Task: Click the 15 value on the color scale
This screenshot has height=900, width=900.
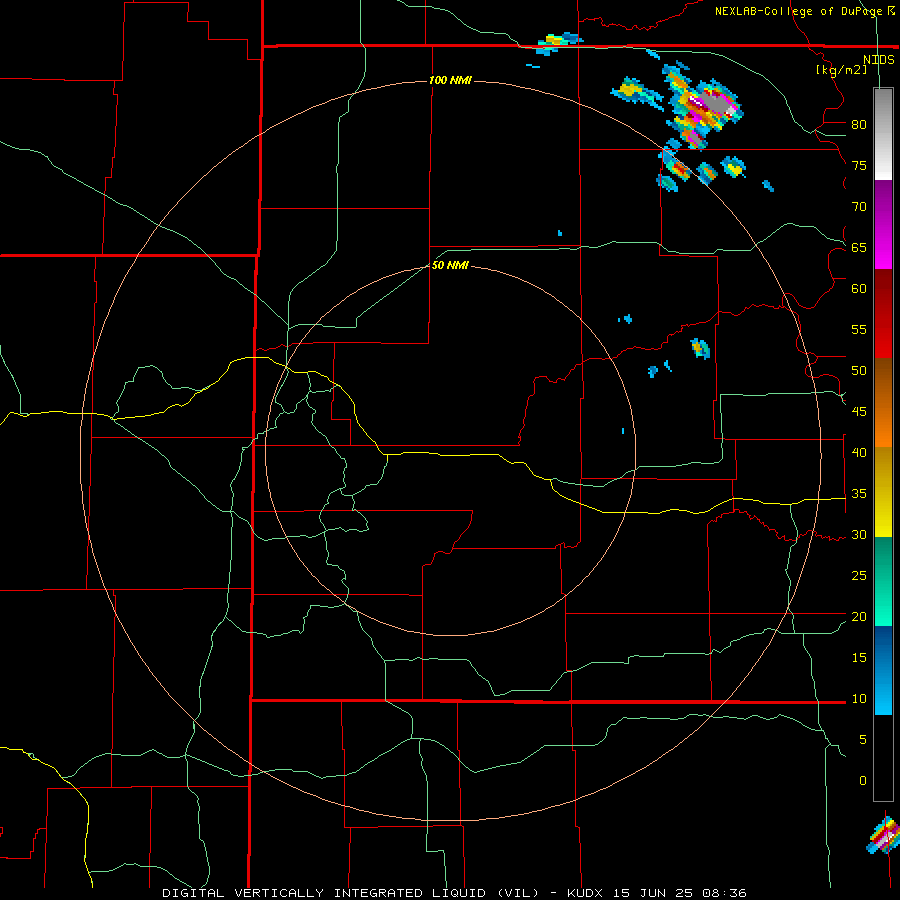Action: point(859,658)
